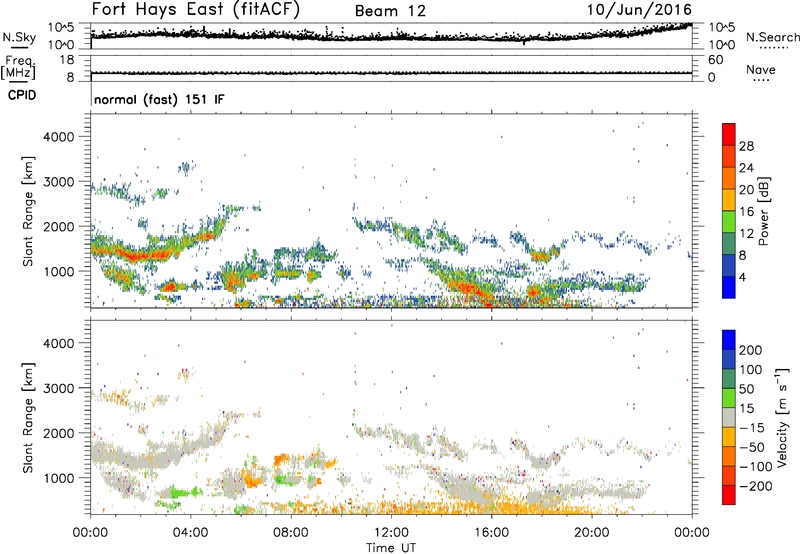Image resolution: width=800 pixels, height=554 pixels.
Task: Click the '16' tick on Power colorbar
Action: [746, 212]
